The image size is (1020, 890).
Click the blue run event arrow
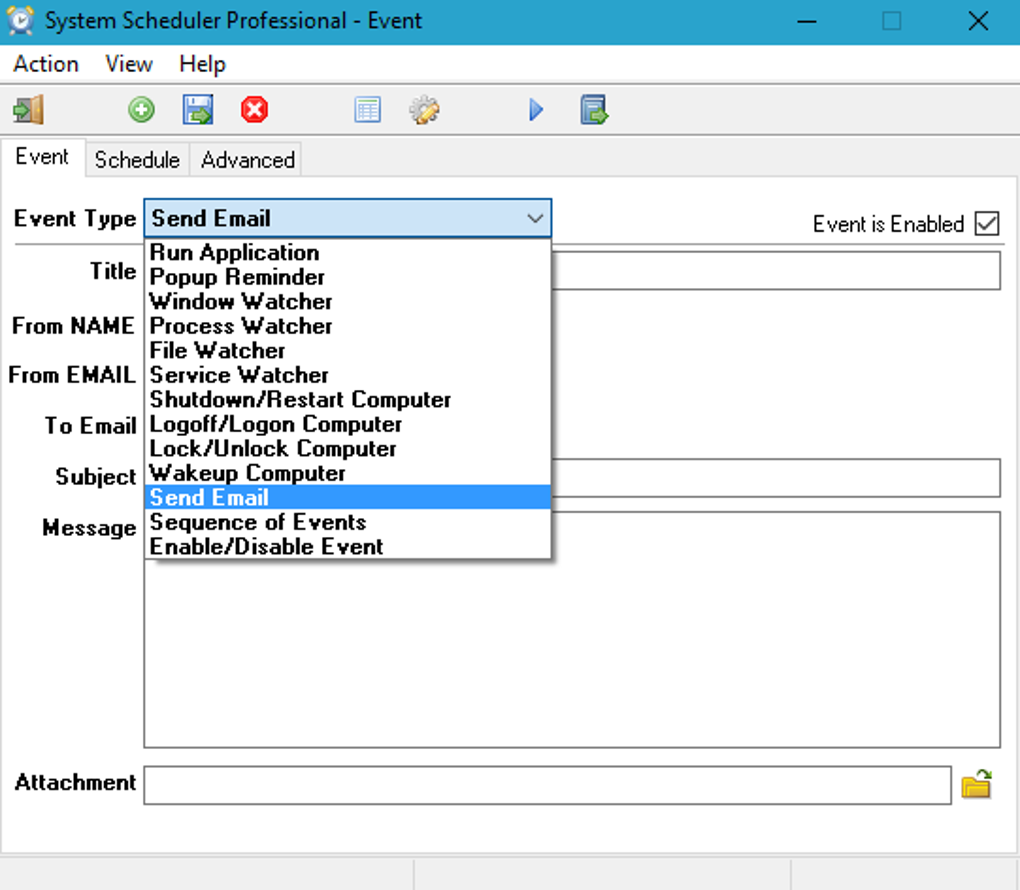pos(536,109)
